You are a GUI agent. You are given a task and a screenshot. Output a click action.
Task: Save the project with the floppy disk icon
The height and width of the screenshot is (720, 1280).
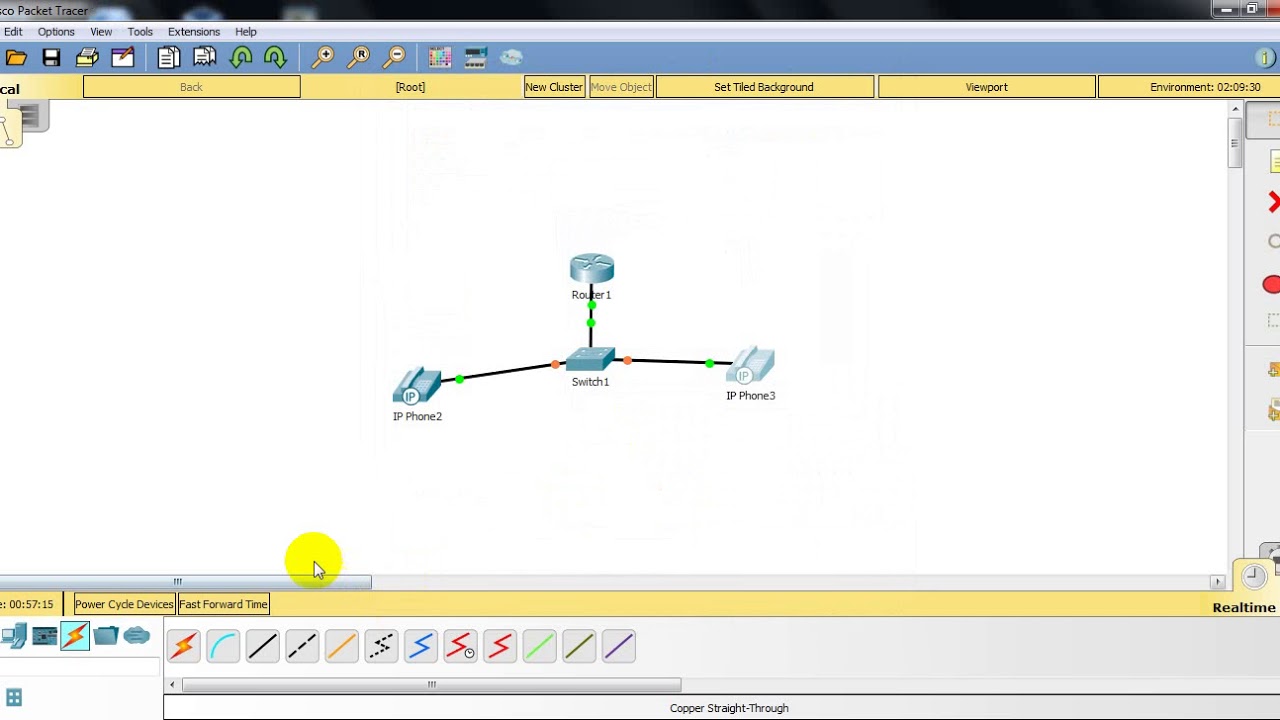(51, 57)
